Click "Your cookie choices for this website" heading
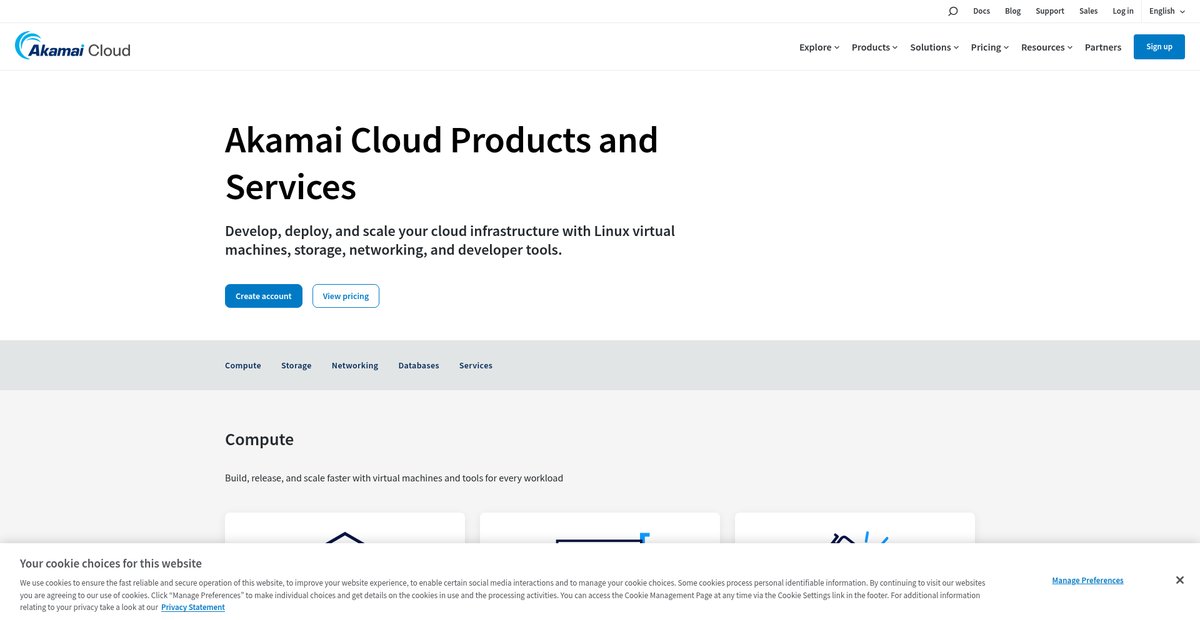 (111, 563)
